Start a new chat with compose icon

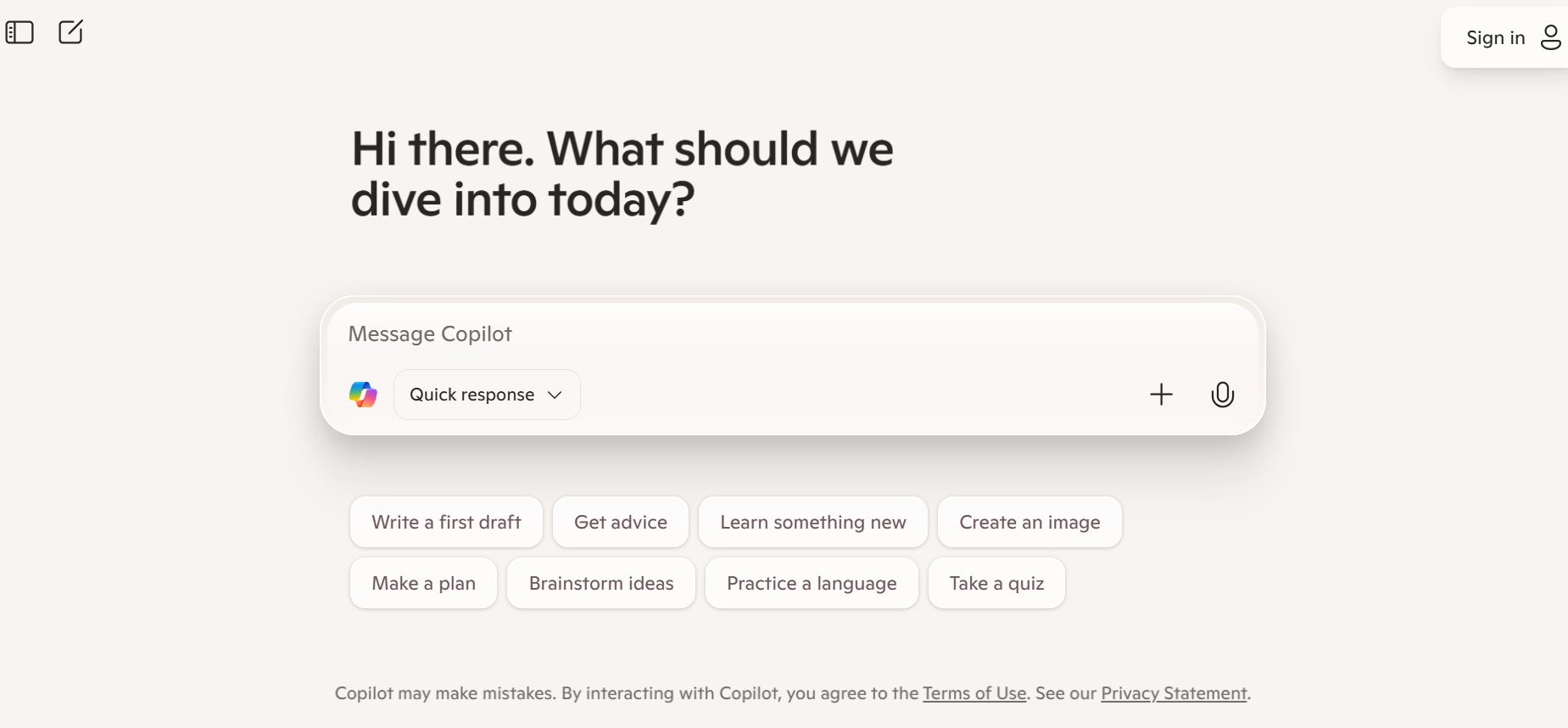70,32
